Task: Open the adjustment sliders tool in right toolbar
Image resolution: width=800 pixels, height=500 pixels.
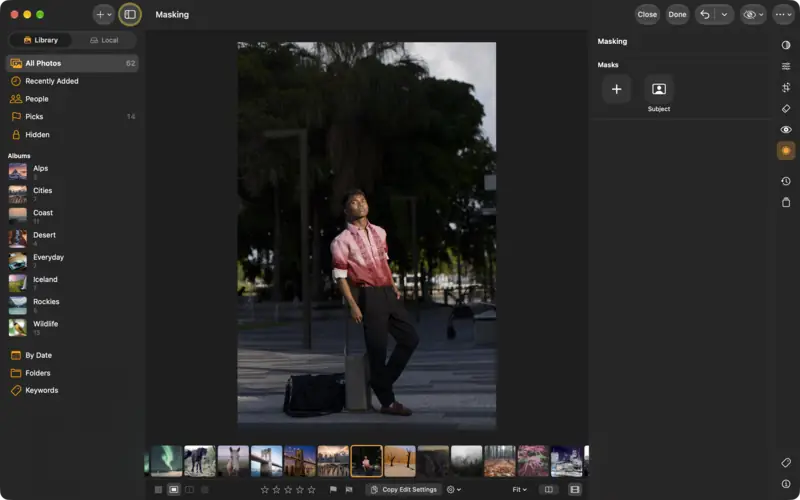Action: point(786,66)
